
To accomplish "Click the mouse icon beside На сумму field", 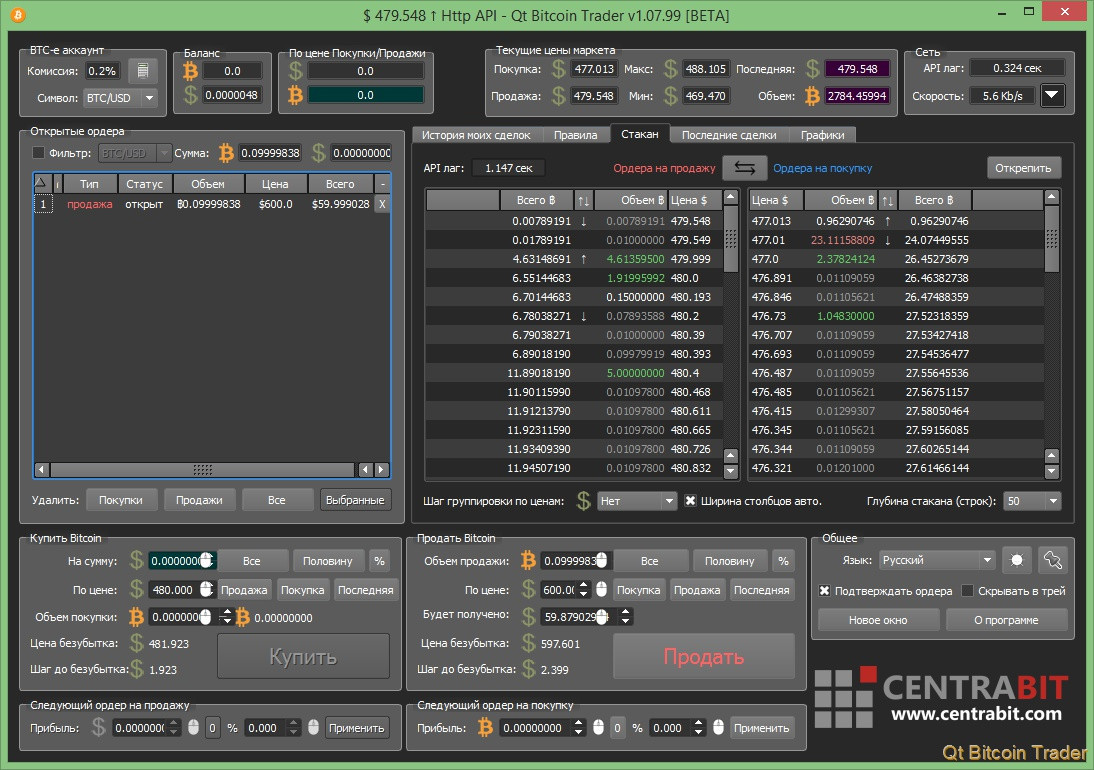I will point(207,561).
